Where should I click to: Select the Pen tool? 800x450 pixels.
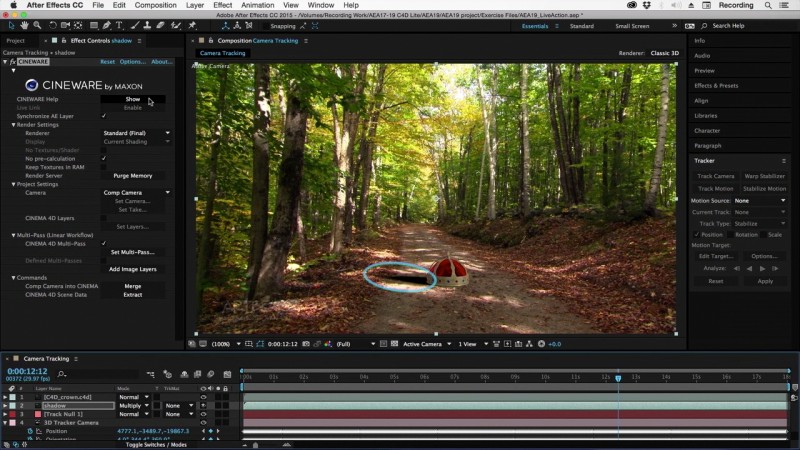coord(106,26)
